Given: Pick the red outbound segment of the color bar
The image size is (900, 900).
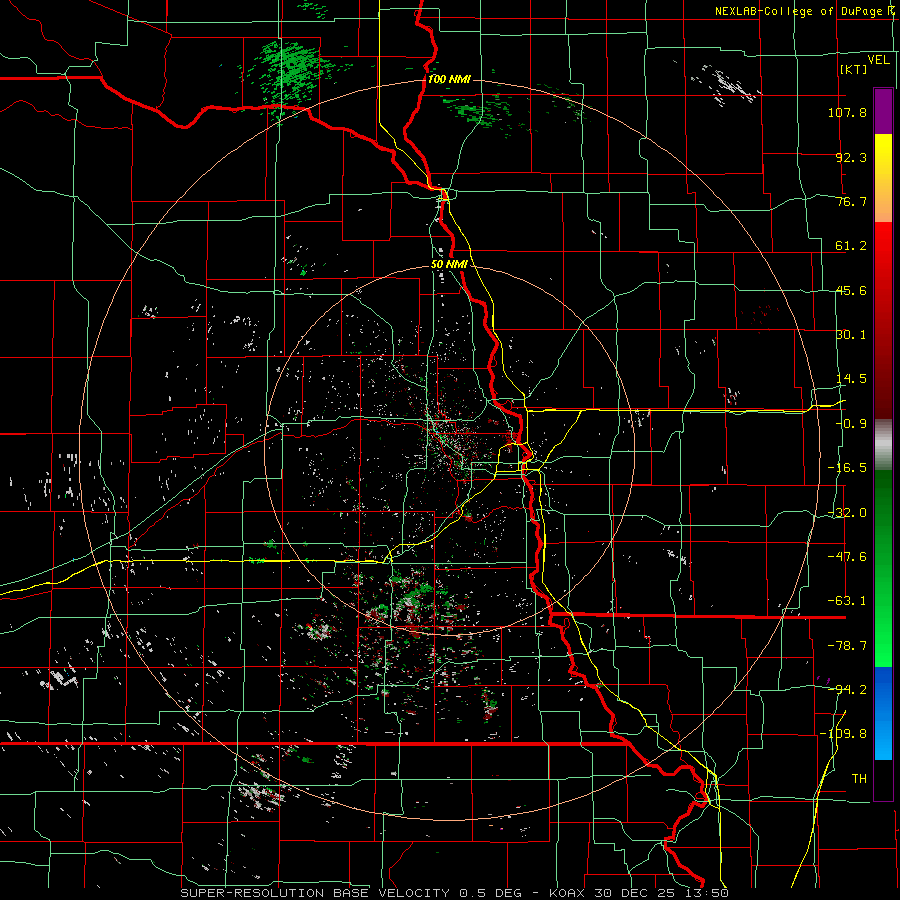Looking at the screenshot, I should pos(883,320).
